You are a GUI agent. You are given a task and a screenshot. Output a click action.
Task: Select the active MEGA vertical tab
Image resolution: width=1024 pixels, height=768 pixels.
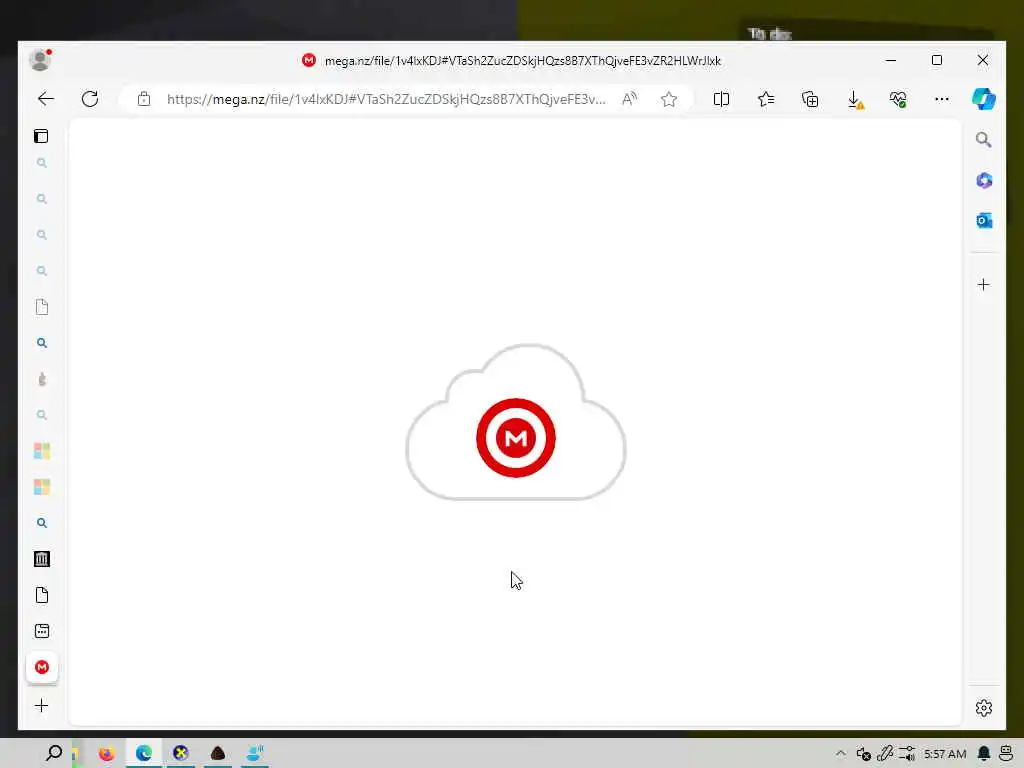click(x=42, y=667)
